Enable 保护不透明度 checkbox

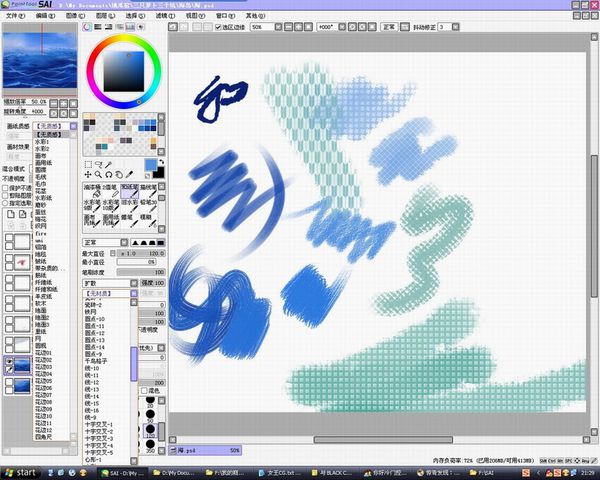(5, 188)
